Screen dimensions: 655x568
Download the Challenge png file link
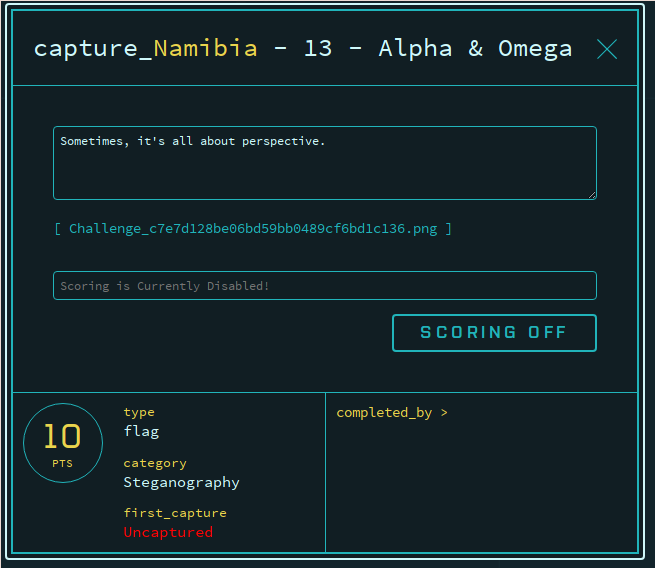[253, 229]
